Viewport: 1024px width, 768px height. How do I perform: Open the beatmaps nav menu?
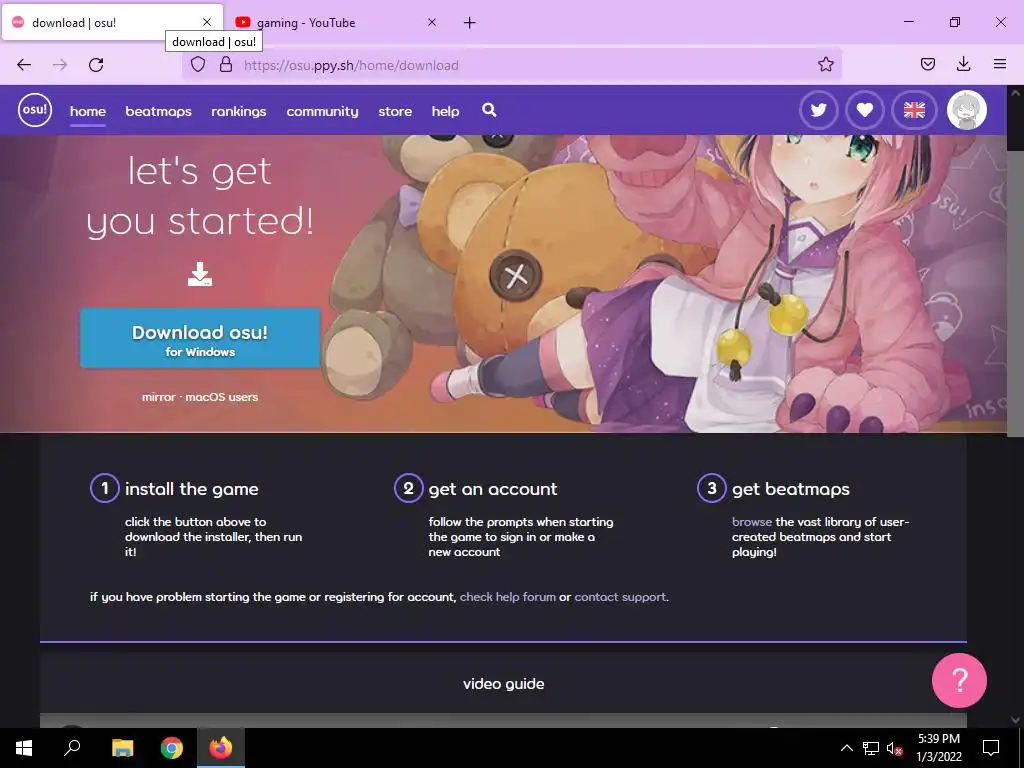coord(158,111)
